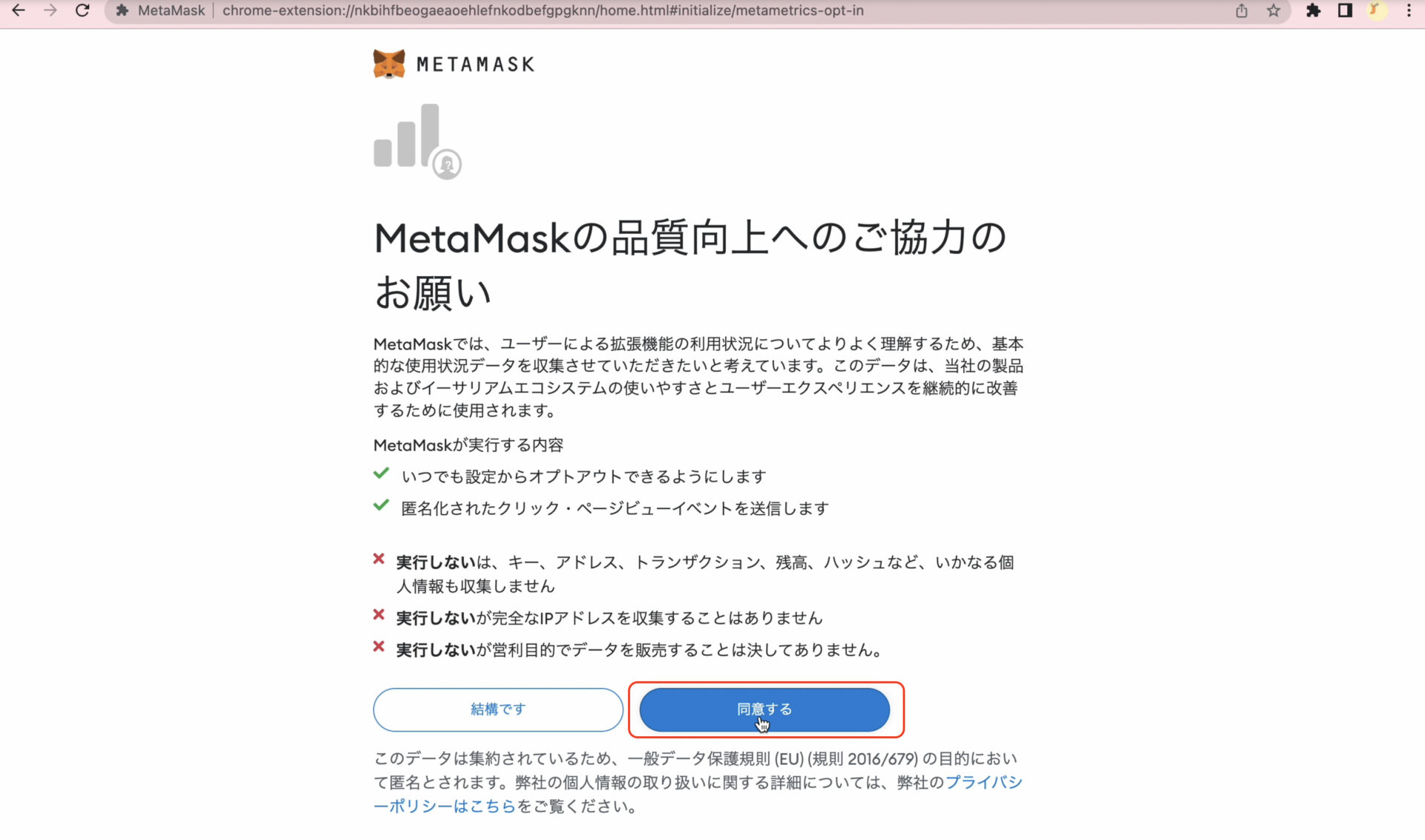Click the browser back arrow

[19, 10]
